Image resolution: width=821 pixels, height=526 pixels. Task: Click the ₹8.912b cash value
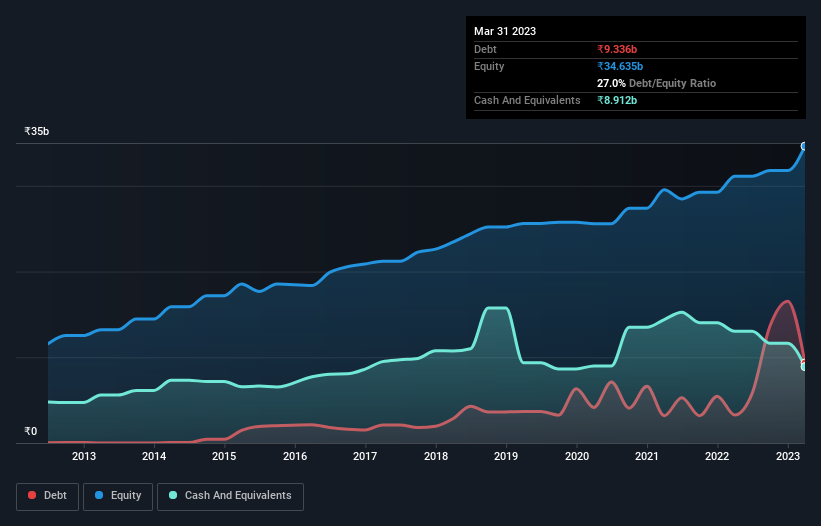[x=617, y=100]
